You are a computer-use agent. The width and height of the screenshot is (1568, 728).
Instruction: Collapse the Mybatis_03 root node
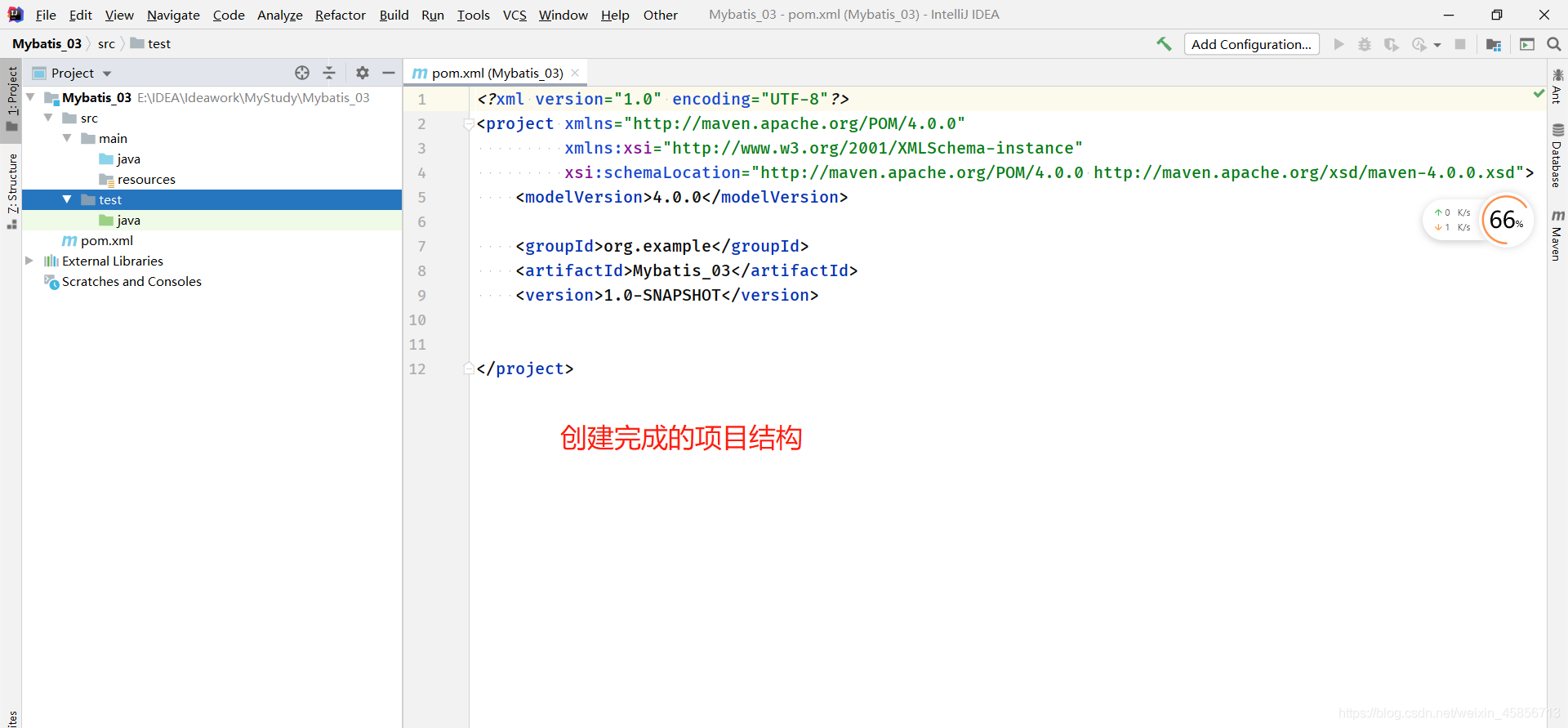(x=31, y=97)
